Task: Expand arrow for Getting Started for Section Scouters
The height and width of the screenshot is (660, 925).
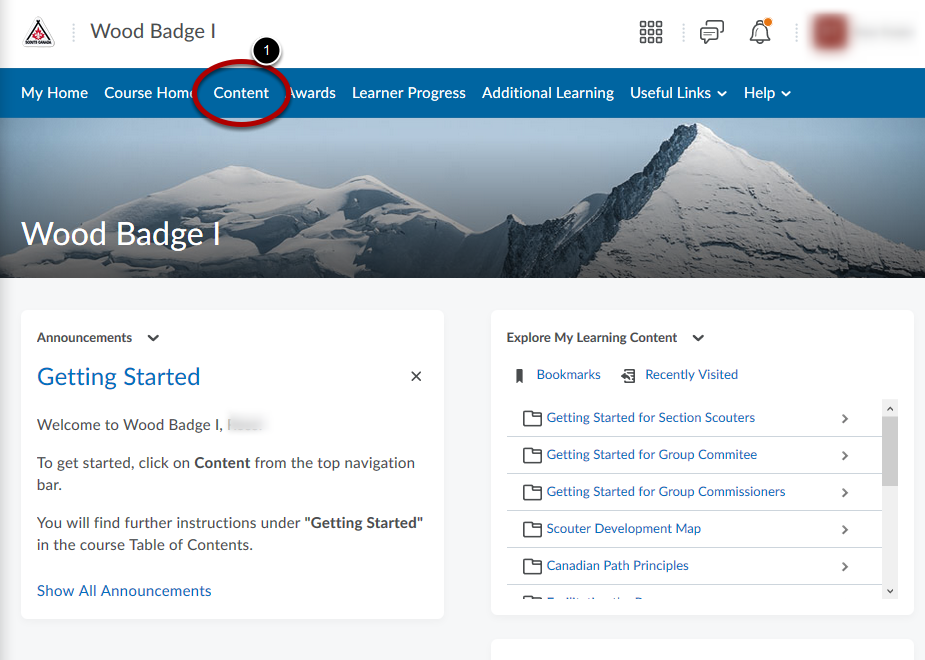Action: click(x=845, y=419)
